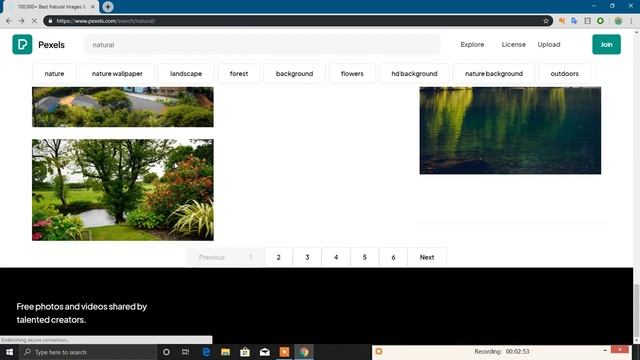Go to results page 3

(x=307, y=257)
